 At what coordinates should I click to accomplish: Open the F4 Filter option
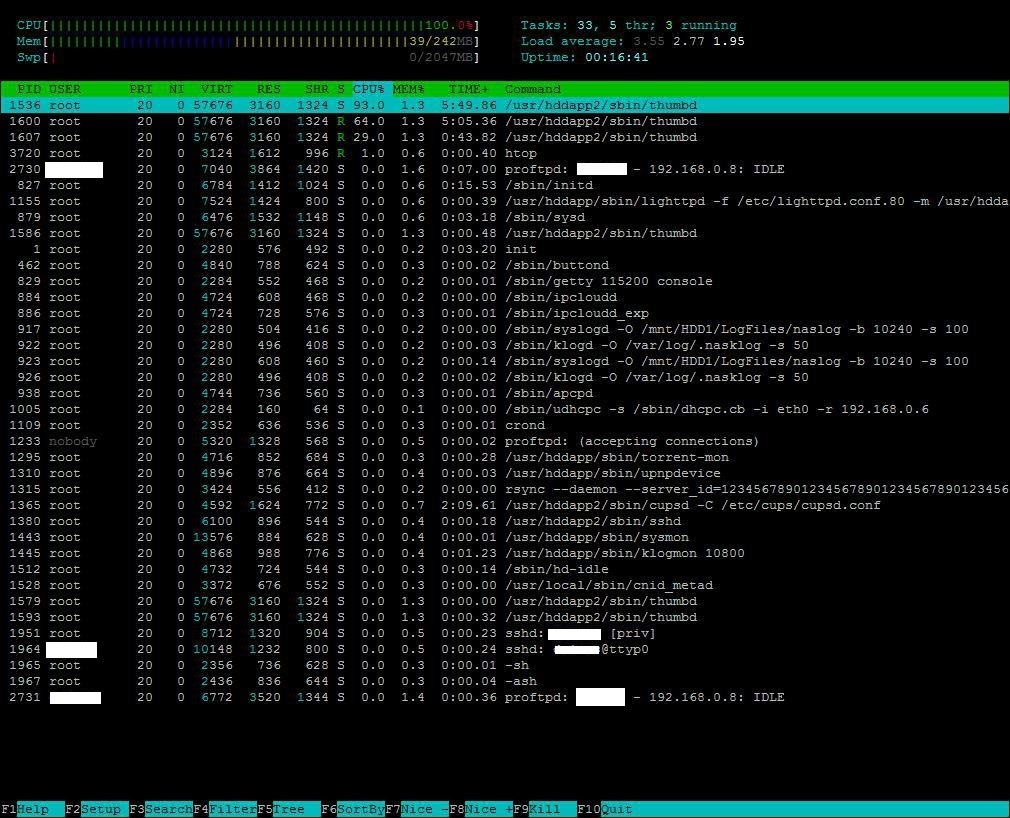(x=225, y=809)
